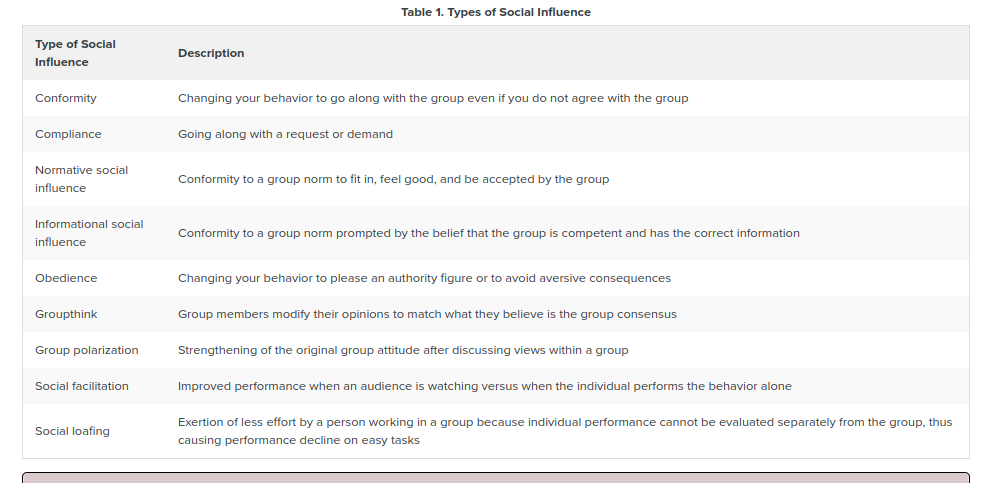Click the Obedience description about pleasing an authority figure
This screenshot has height=483, width=990.
pyautogui.click(x=424, y=278)
